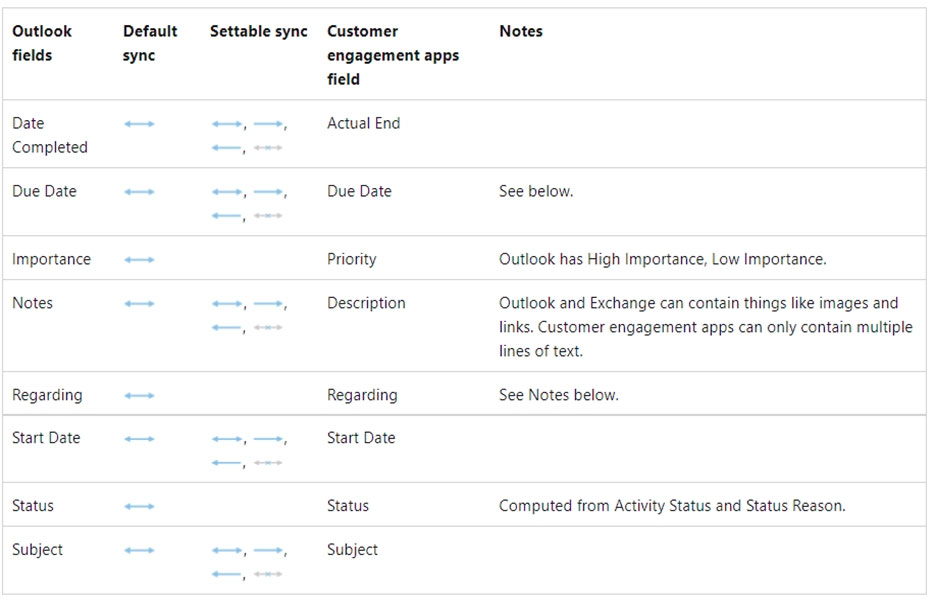The height and width of the screenshot is (602, 935).
Task: Click the default sync arrow for Regarding
Action: point(139,396)
